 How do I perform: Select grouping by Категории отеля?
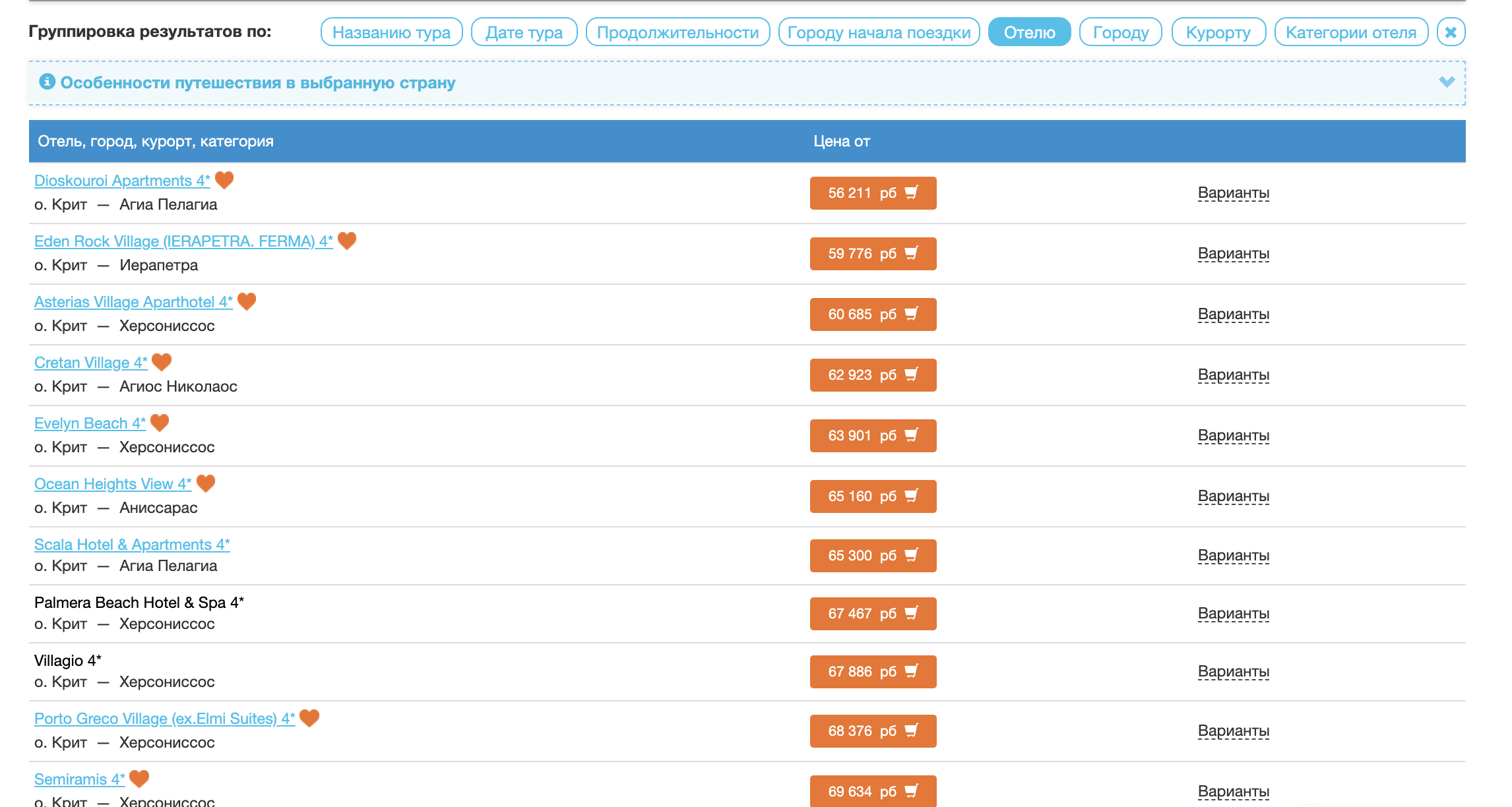(1350, 32)
